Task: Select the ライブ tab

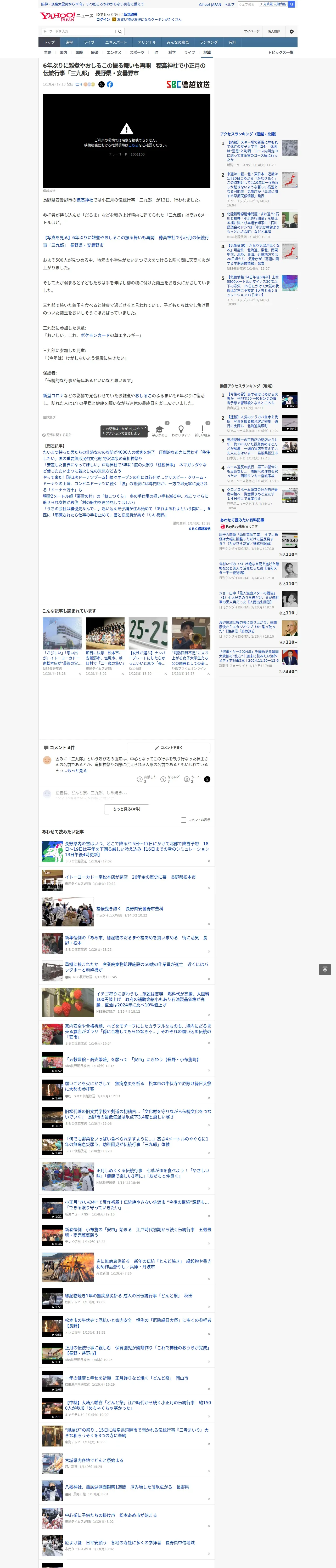Action: click(x=89, y=43)
